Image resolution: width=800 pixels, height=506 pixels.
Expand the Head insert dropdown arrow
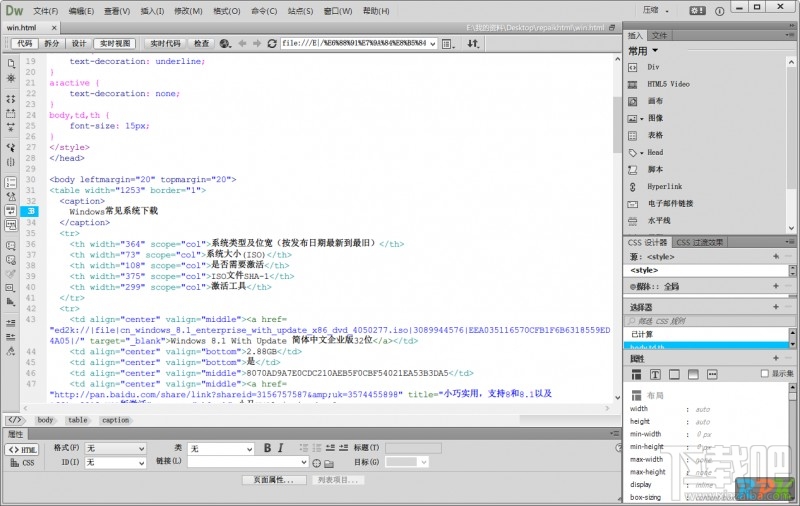tap(642, 153)
